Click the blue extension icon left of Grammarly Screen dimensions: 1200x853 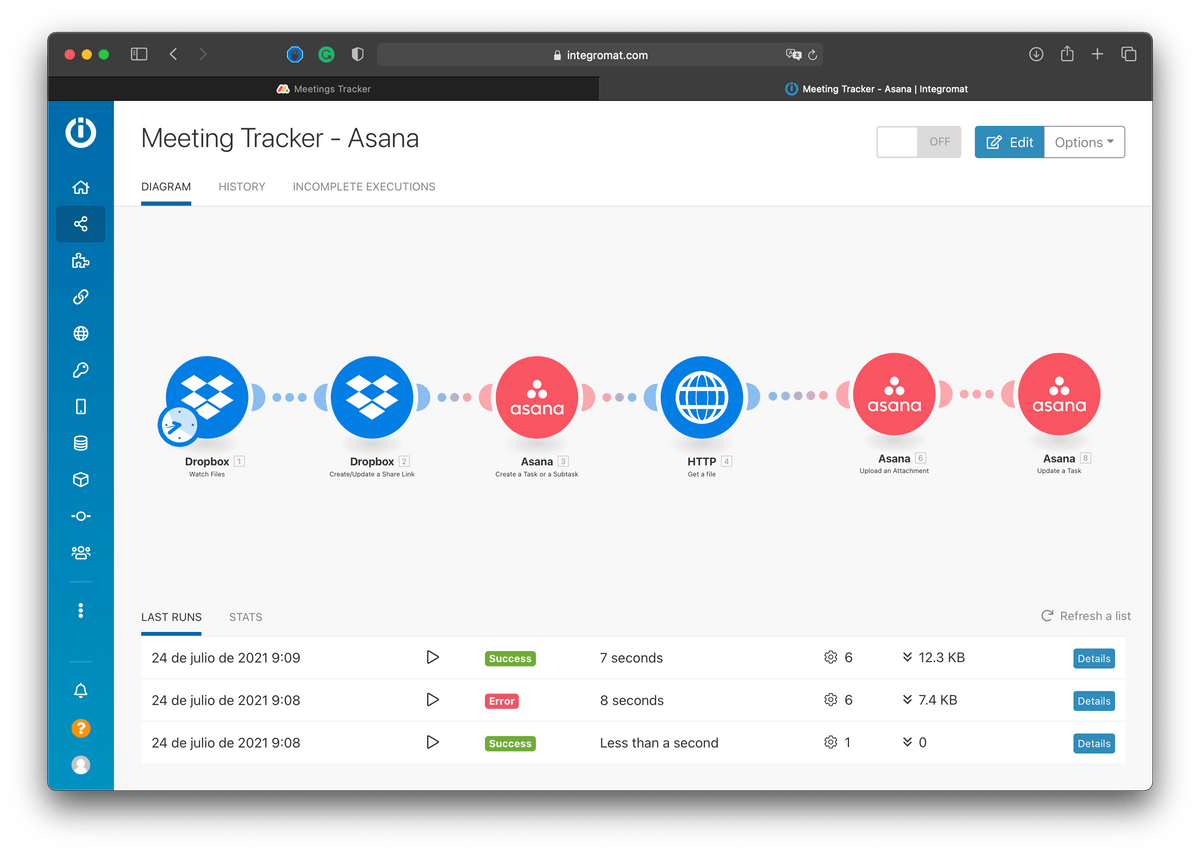[295, 55]
